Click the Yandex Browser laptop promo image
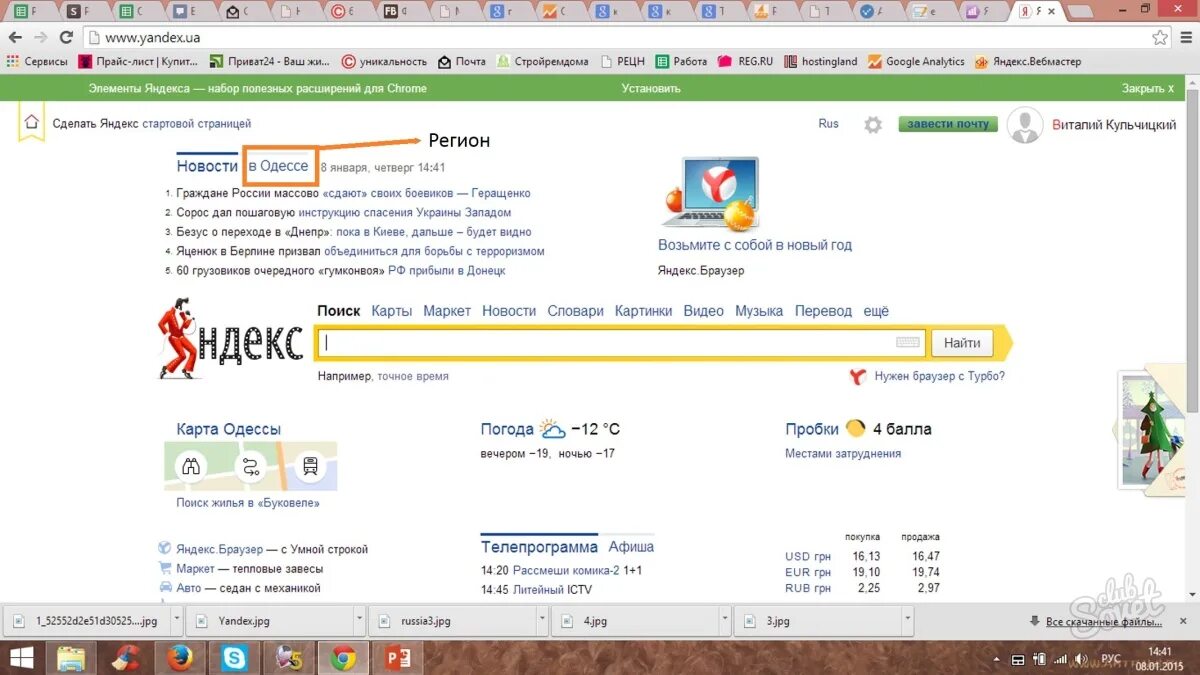1200x675 pixels. pyautogui.click(x=710, y=193)
